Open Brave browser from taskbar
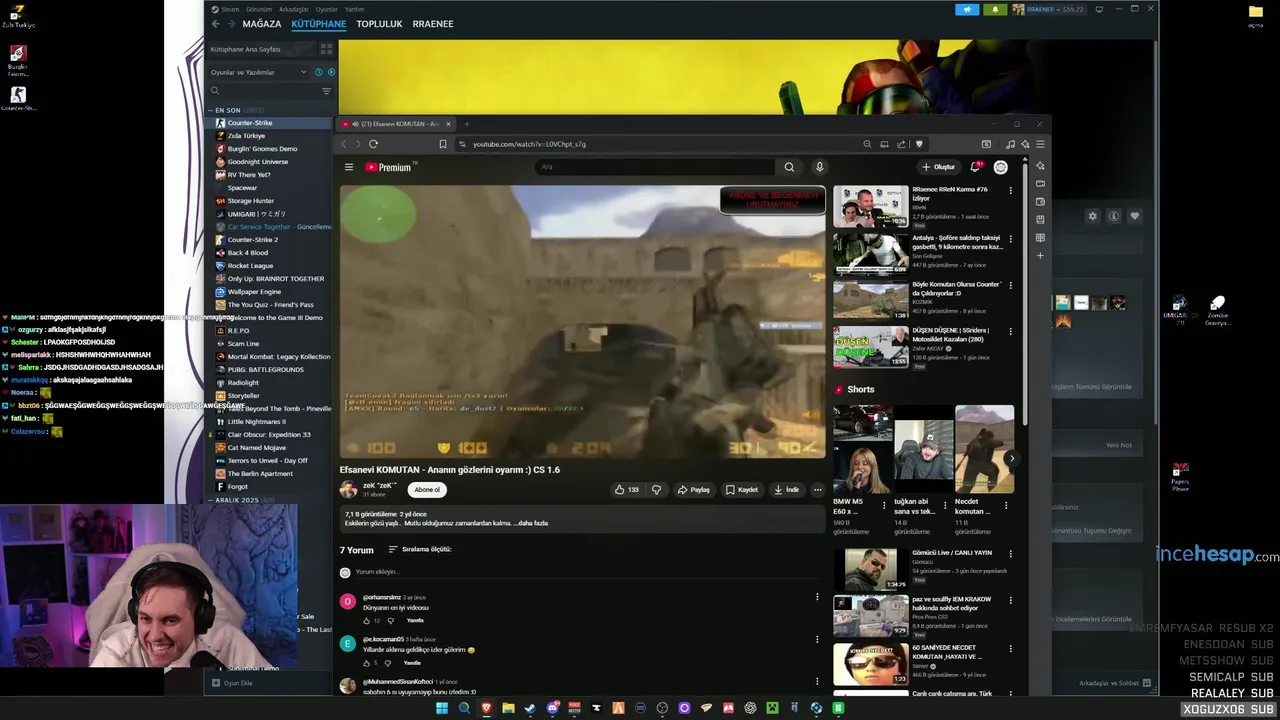The width and height of the screenshot is (1280, 720). 486,708
